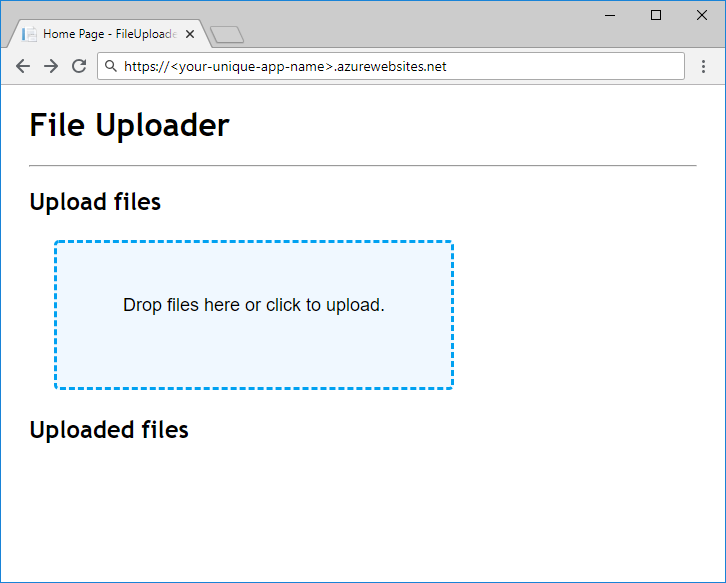Close the browser window
Screen dimensions: 726x583
702,15
